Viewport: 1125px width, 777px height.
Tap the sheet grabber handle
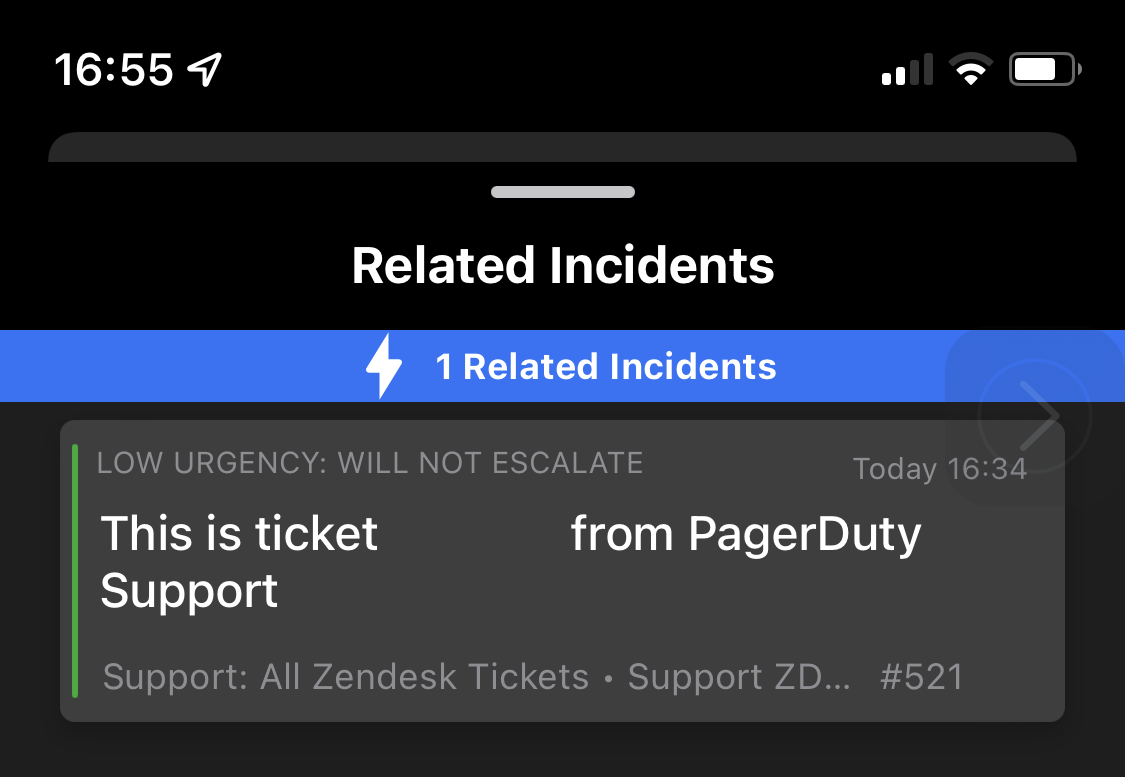[x=562, y=192]
